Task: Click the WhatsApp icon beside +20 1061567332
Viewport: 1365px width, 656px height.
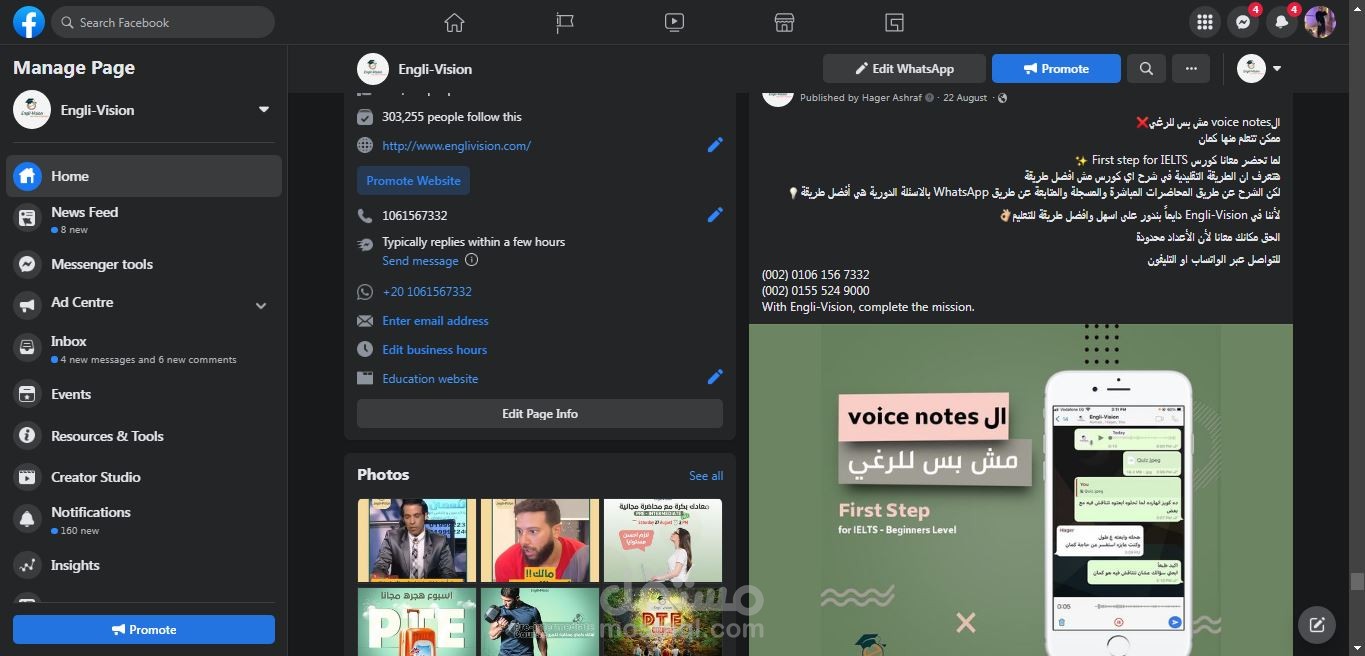Action: [365, 292]
